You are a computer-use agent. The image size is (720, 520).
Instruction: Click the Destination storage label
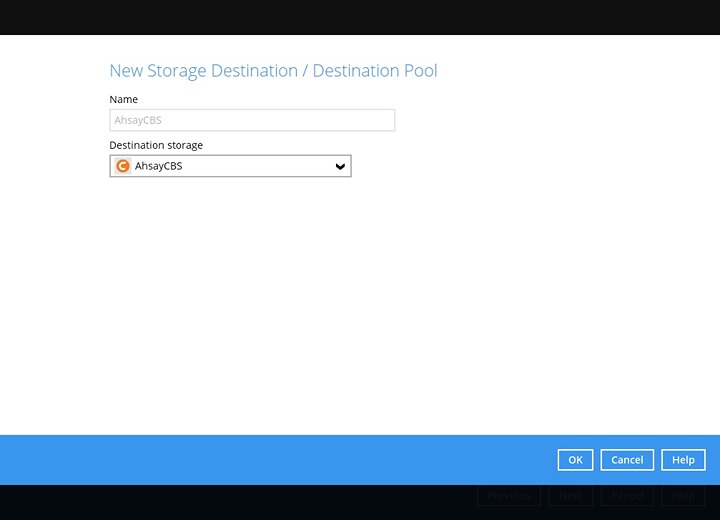[x=156, y=145]
